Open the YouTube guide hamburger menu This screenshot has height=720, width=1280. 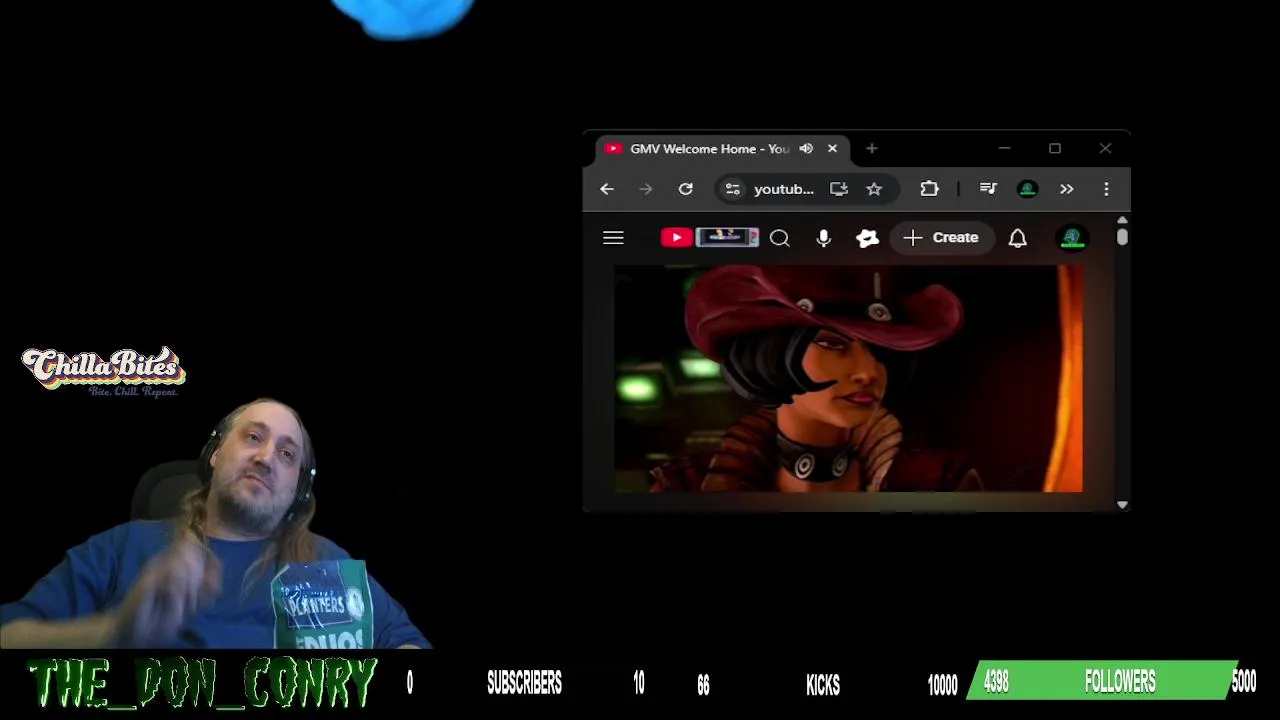click(613, 238)
